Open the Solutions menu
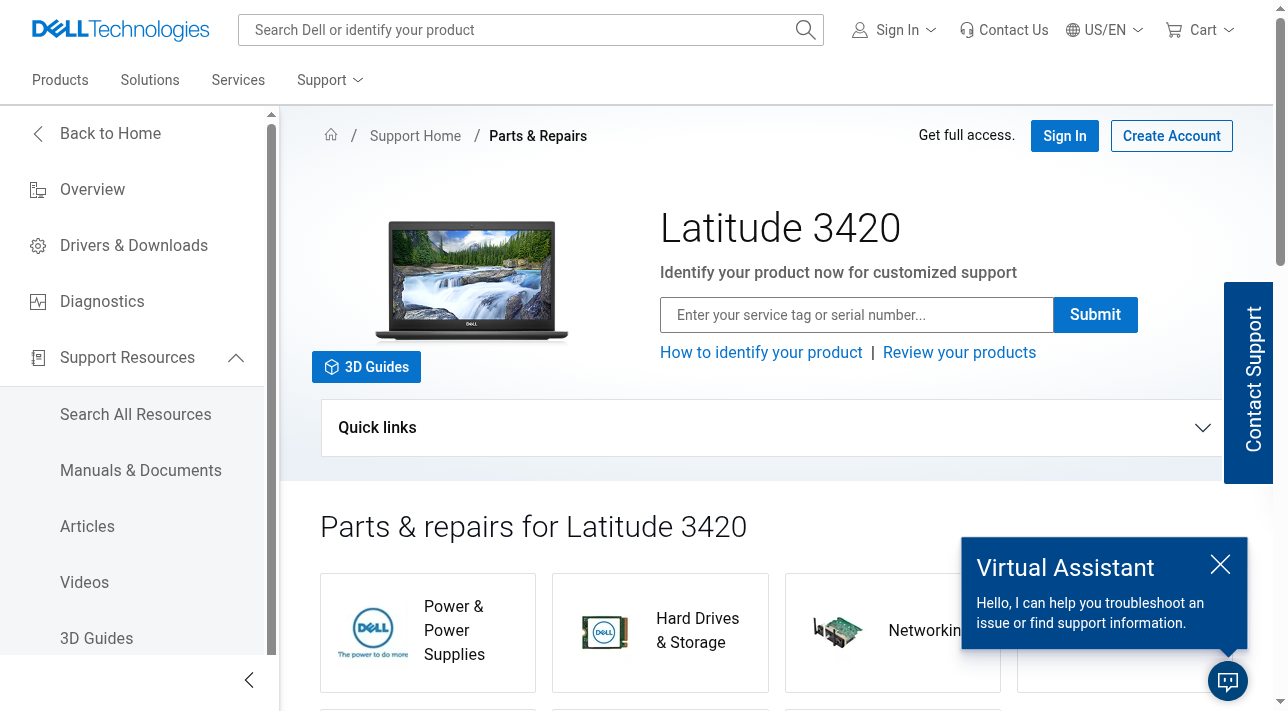1288x711 pixels. (150, 80)
